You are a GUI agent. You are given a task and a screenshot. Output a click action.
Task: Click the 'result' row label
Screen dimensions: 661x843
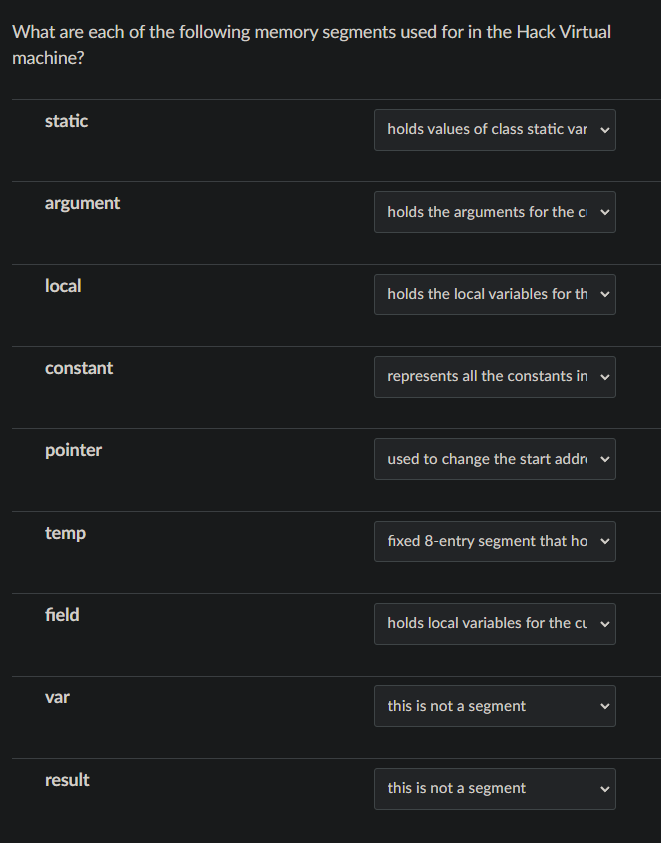click(x=67, y=780)
